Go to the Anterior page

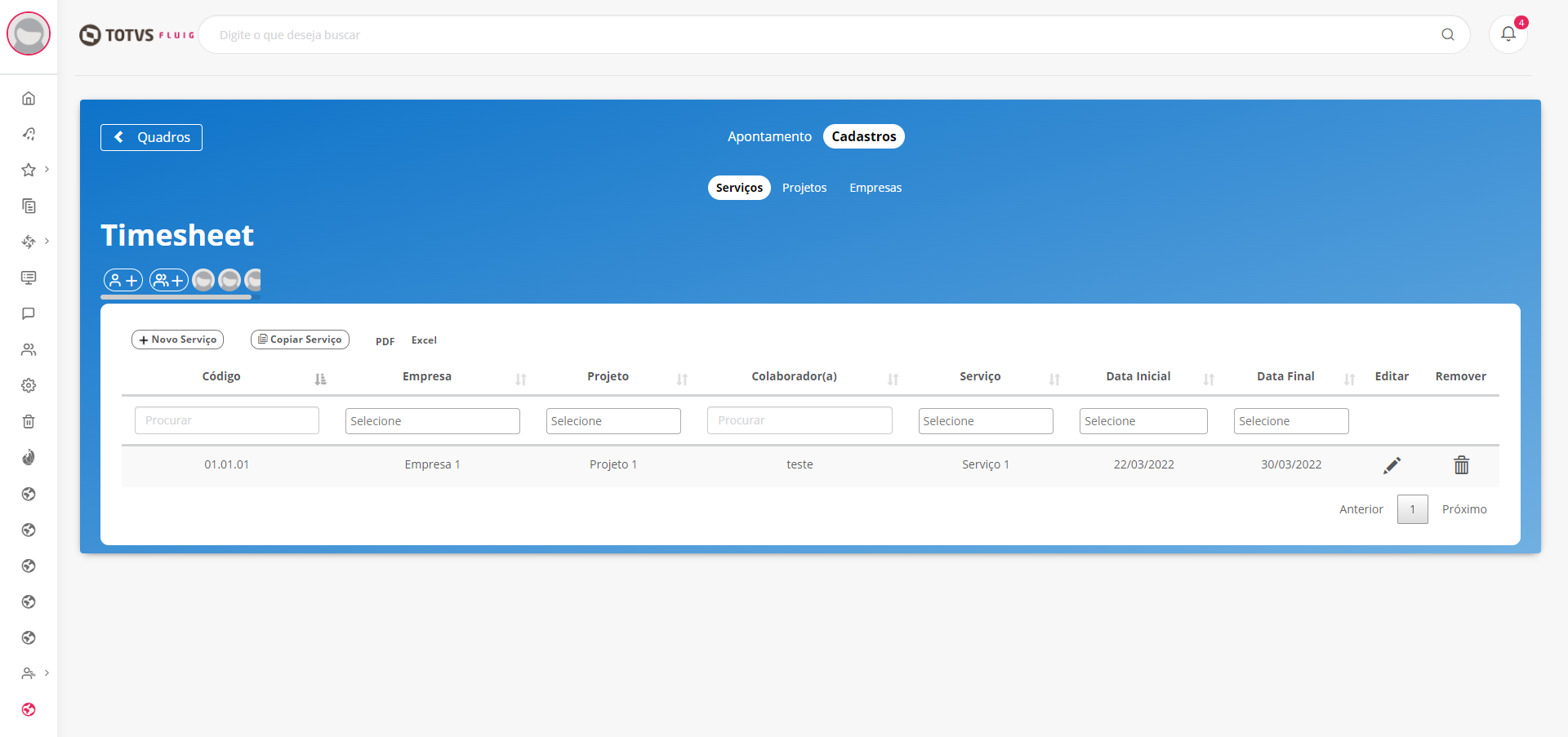(x=1361, y=509)
